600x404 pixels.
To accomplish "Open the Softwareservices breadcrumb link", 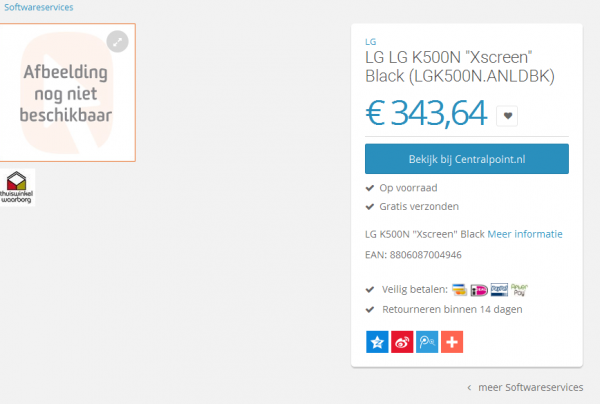I will pyautogui.click(x=37, y=7).
